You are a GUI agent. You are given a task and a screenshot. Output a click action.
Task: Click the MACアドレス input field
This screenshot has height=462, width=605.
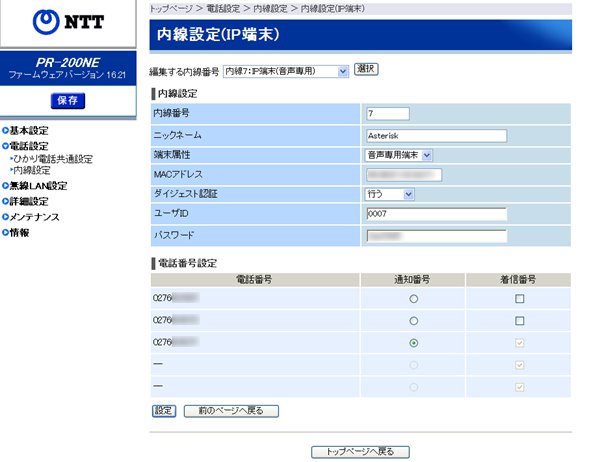[x=404, y=175]
